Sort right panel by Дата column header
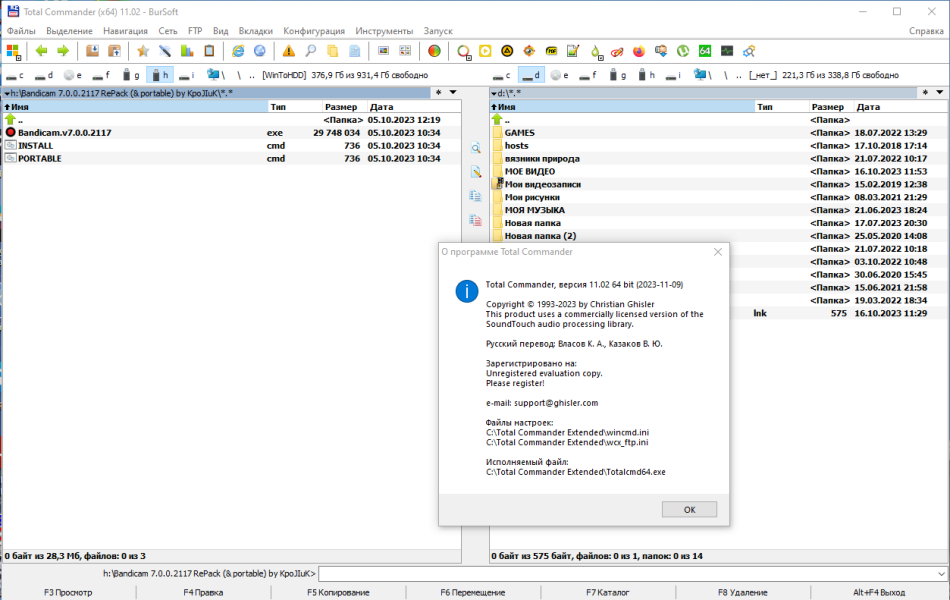The width and height of the screenshot is (950, 600). [x=900, y=107]
